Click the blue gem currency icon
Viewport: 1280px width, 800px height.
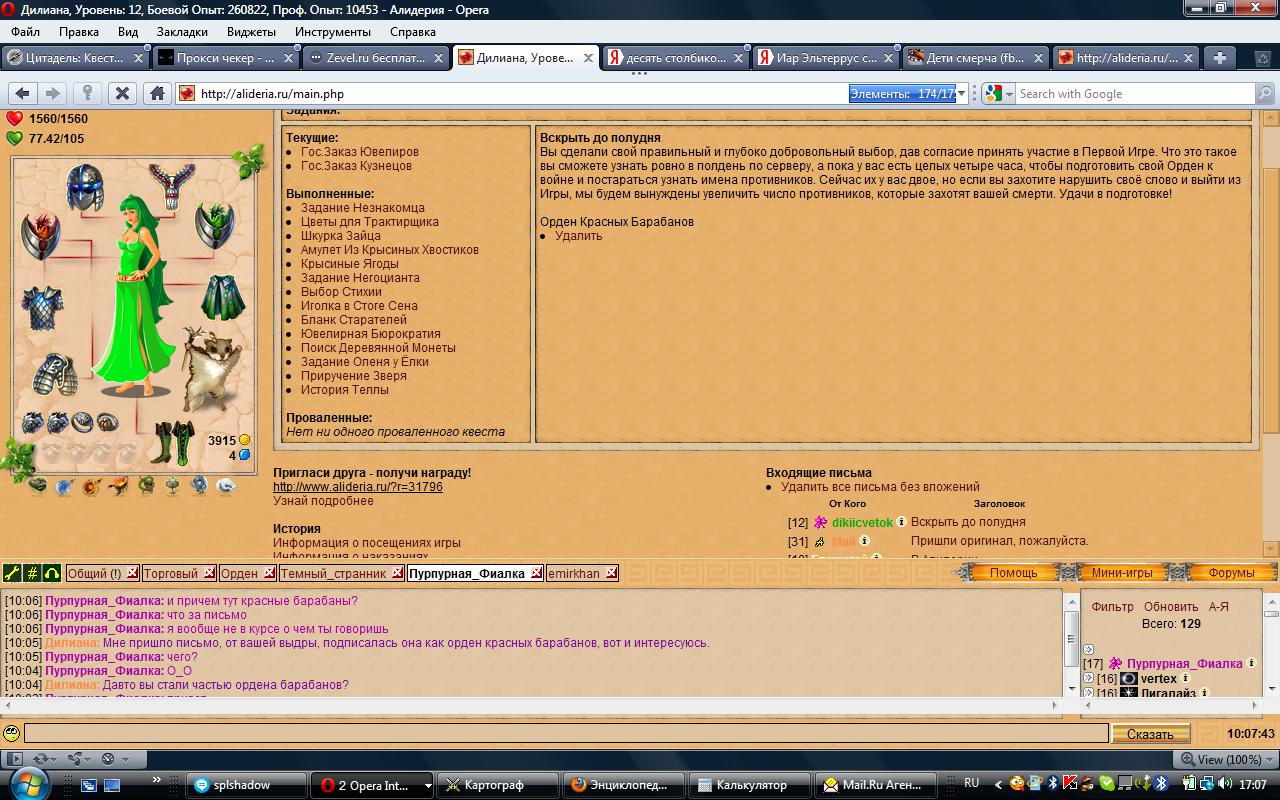coord(244,455)
